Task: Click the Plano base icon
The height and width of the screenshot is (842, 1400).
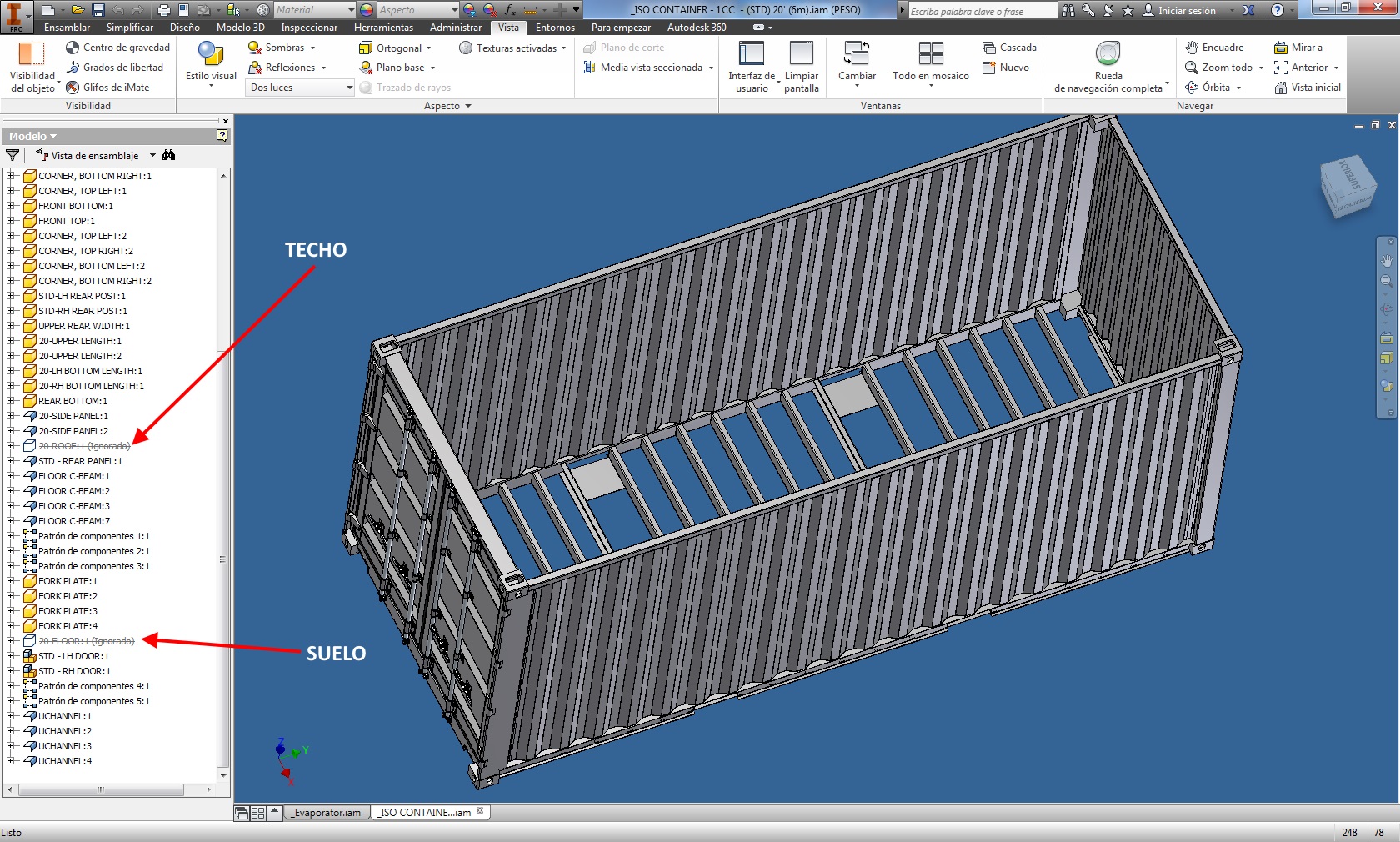Action: point(365,68)
